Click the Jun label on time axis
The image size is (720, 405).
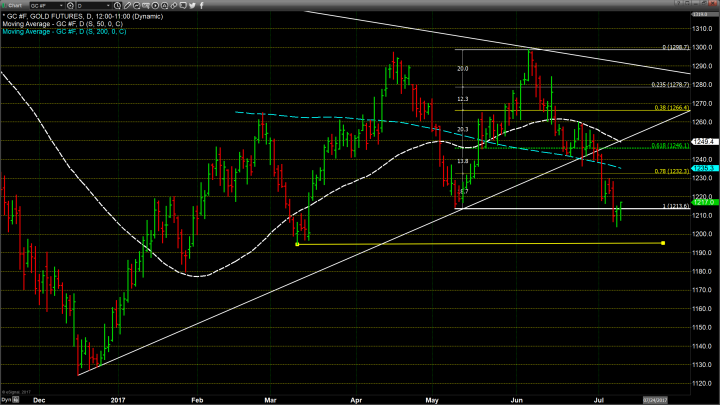pyautogui.click(x=517, y=400)
